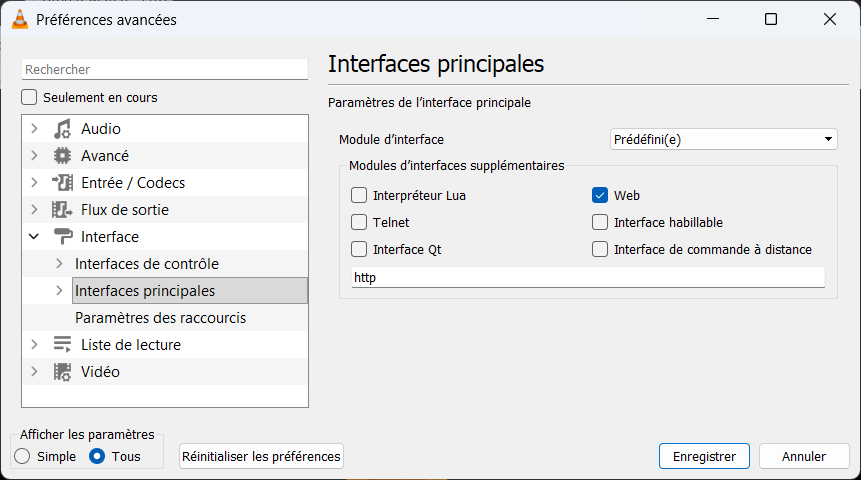Viewport: 861px width, 480px height.
Task: Select Paramètres des raccourcis tree item
Action: tap(160, 318)
